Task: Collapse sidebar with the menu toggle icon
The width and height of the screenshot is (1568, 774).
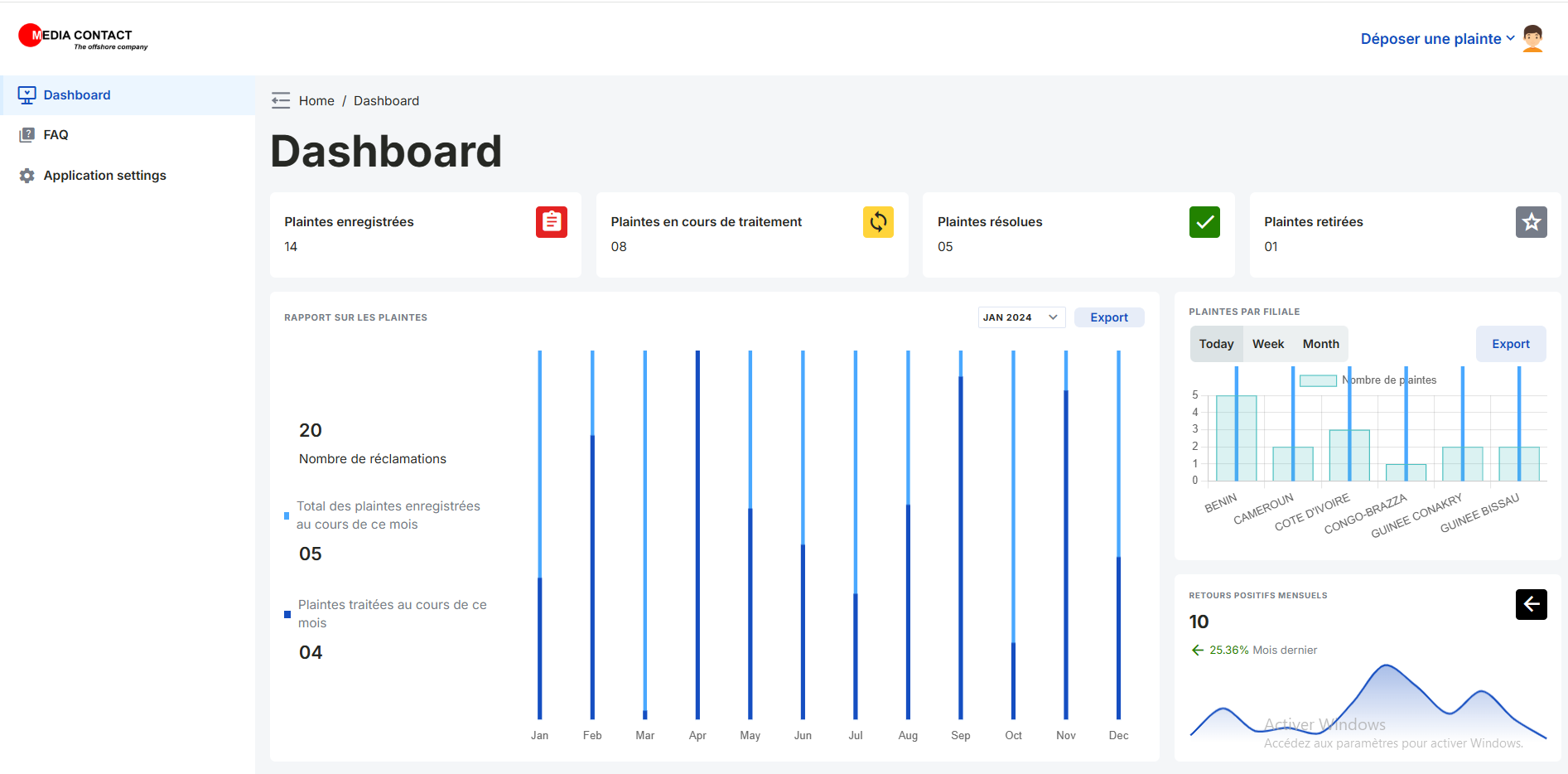Action: click(281, 101)
